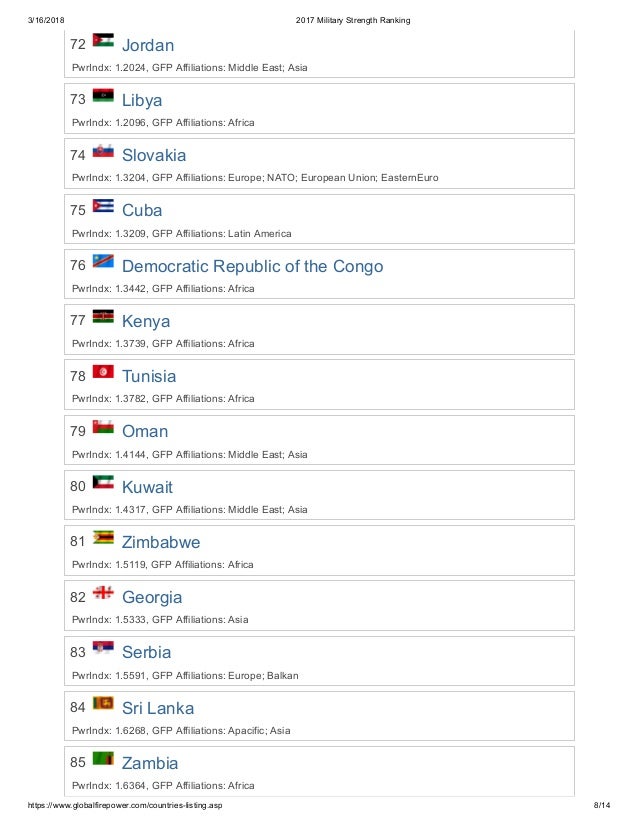Click the Cuba flag icon
This screenshot has width=638, height=826.
(x=103, y=205)
